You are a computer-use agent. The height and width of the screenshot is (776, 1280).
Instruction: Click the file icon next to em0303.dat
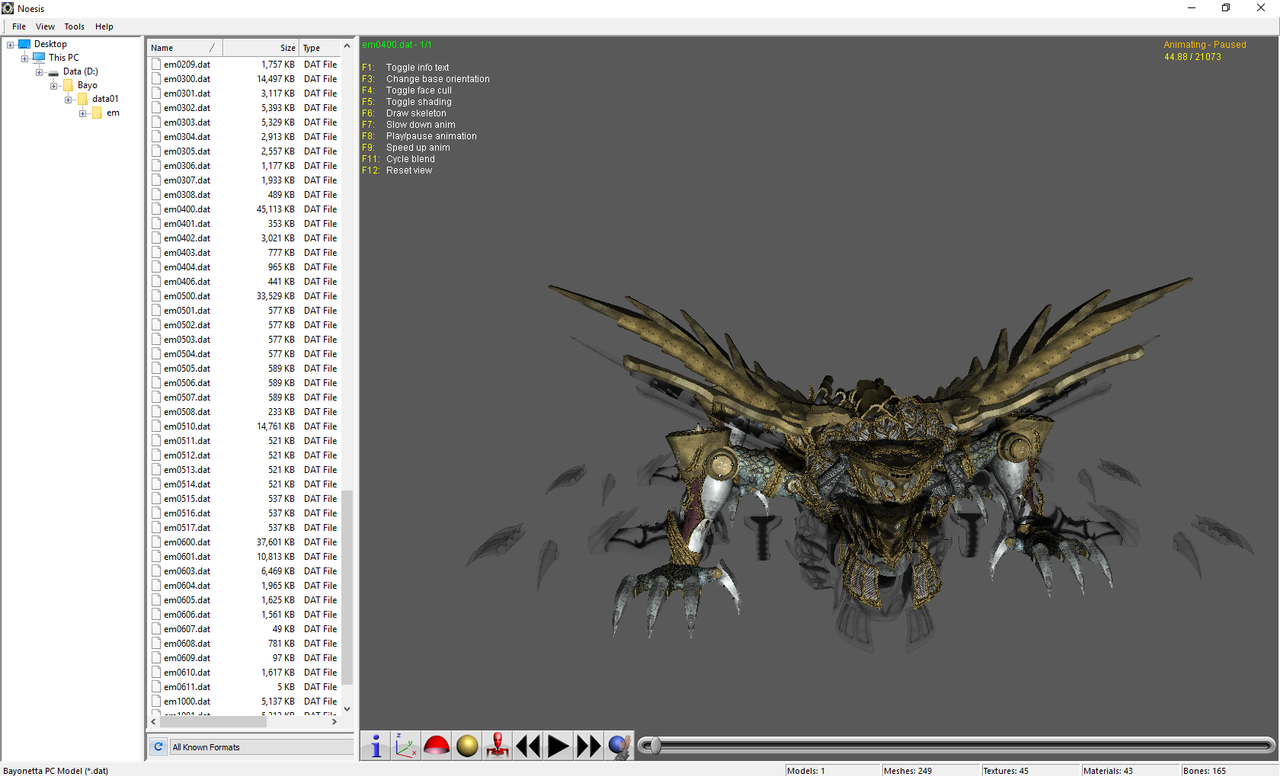pyautogui.click(x=156, y=122)
